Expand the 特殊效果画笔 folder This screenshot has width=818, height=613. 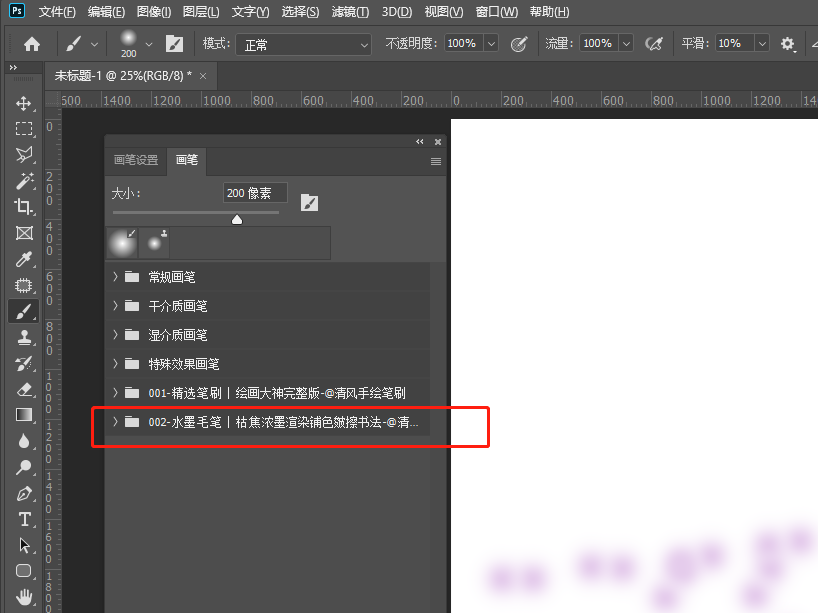[115, 364]
